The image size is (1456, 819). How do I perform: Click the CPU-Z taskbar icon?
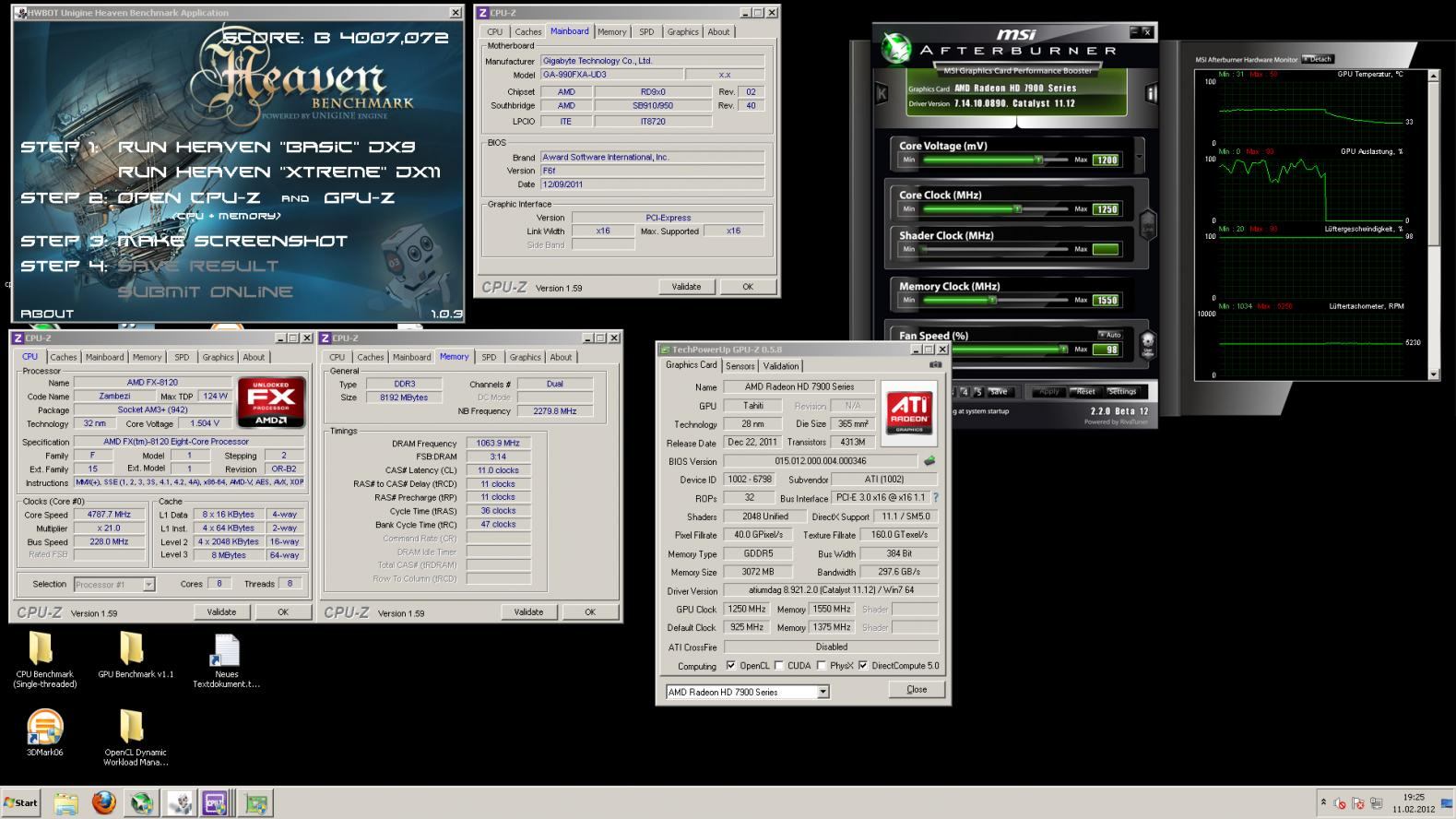pyautogui.click(x=215, y=803)
